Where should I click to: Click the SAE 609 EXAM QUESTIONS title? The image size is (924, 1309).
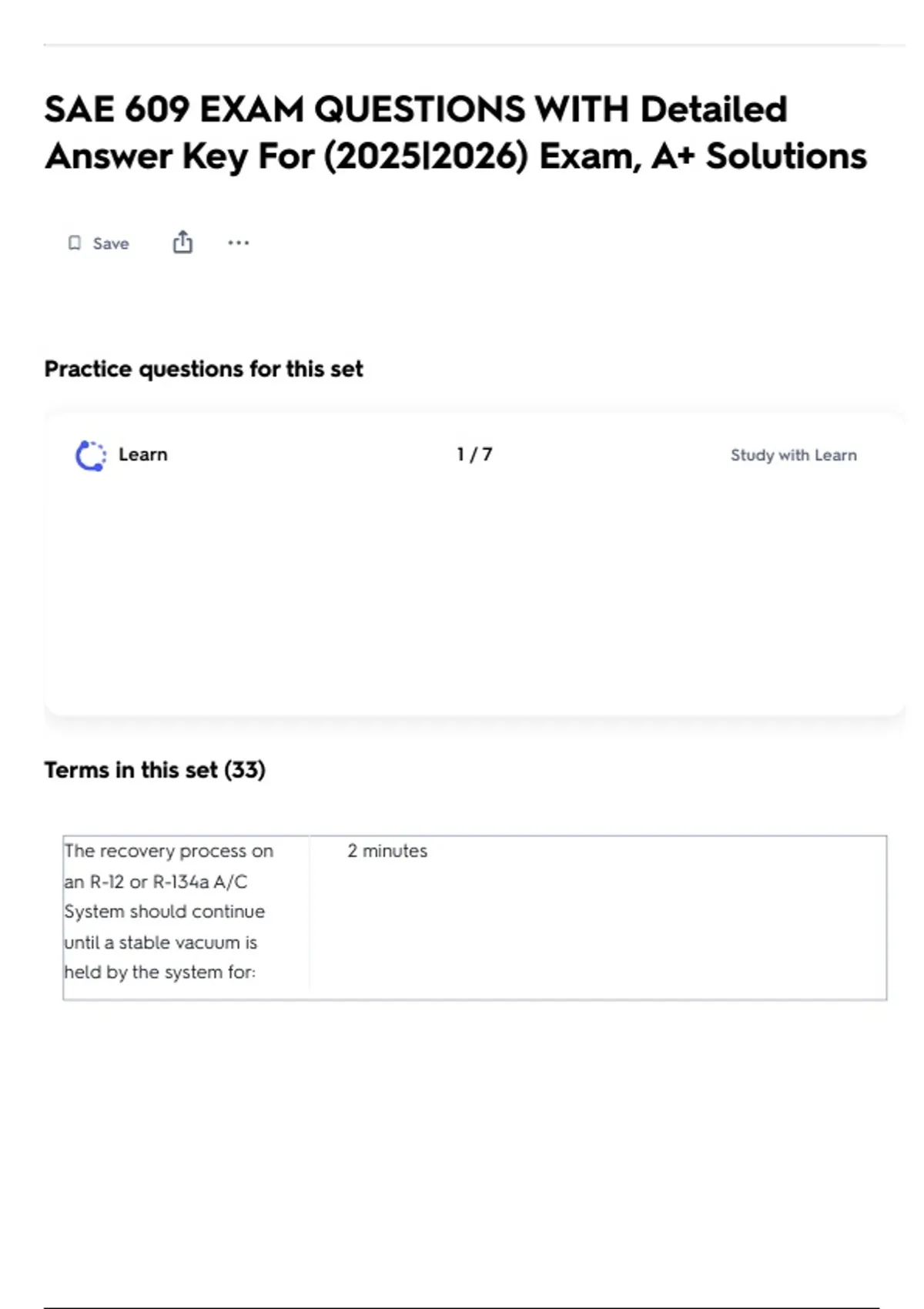(x=416, y=109)
